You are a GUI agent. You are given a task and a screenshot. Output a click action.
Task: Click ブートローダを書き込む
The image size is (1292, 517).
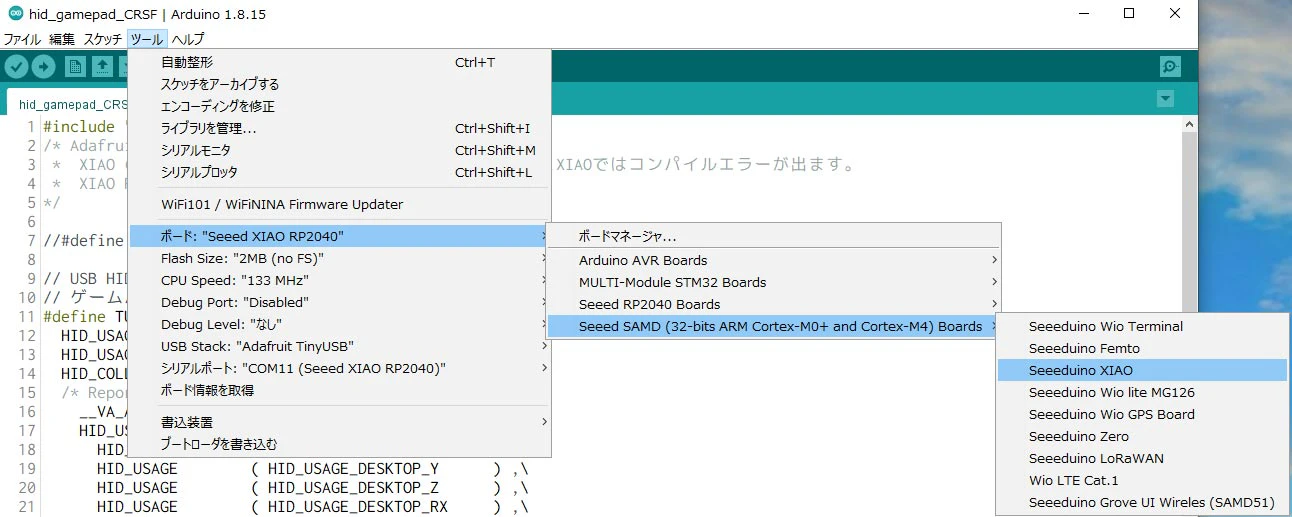(x=339, y=444)
